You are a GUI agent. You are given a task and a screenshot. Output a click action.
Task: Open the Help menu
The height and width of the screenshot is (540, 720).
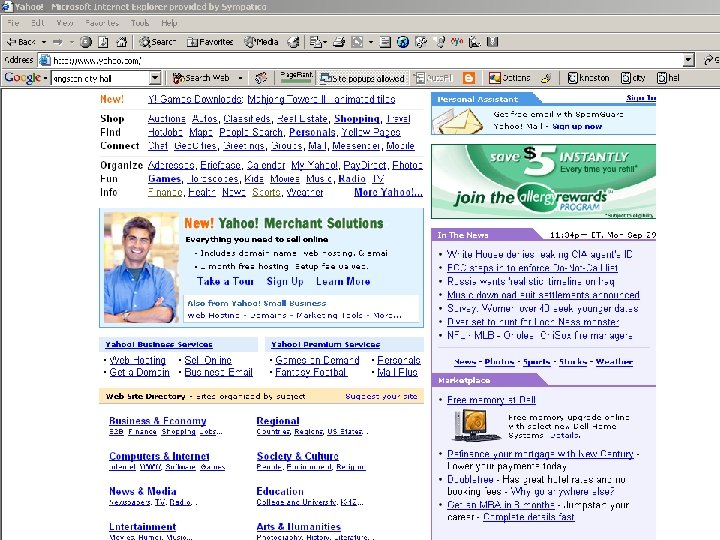tap(169, 22)
